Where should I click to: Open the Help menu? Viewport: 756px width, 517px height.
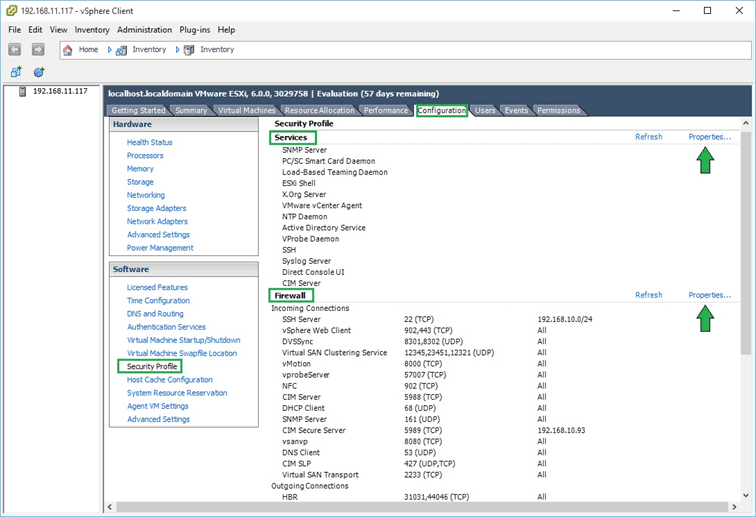tap(226, 30)
